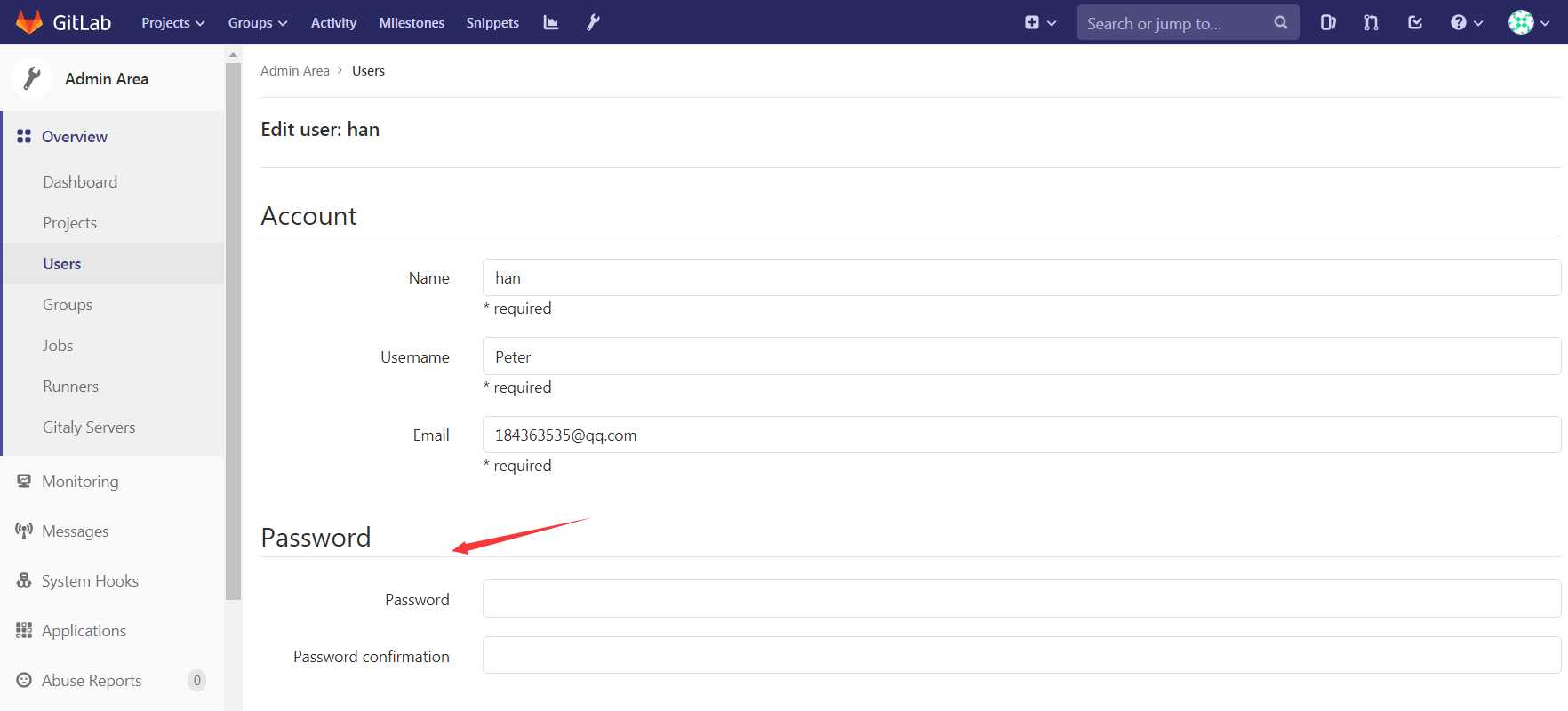Screen dimensions: 1568x711
Task: Click the Password input field
Action: 1021,598
